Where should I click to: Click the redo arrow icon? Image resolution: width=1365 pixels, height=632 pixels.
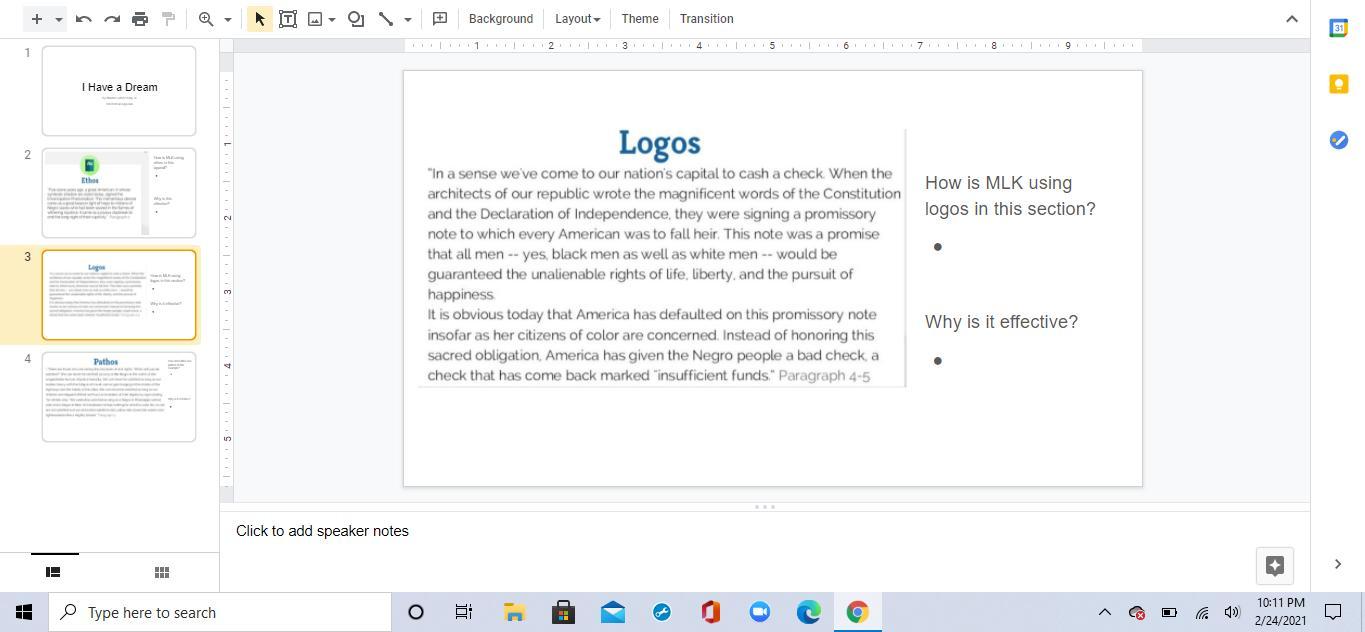(112, 19)
